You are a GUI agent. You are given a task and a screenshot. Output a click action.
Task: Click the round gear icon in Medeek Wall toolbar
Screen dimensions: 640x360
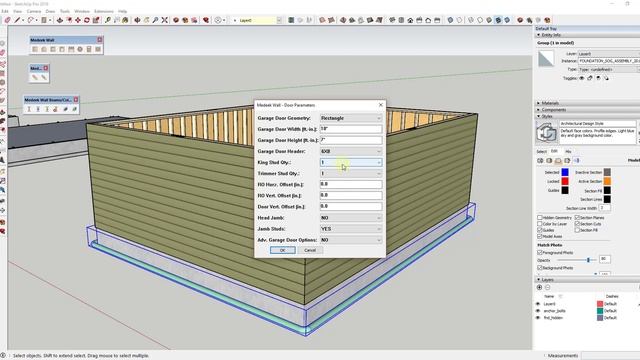tap(80, 49)
